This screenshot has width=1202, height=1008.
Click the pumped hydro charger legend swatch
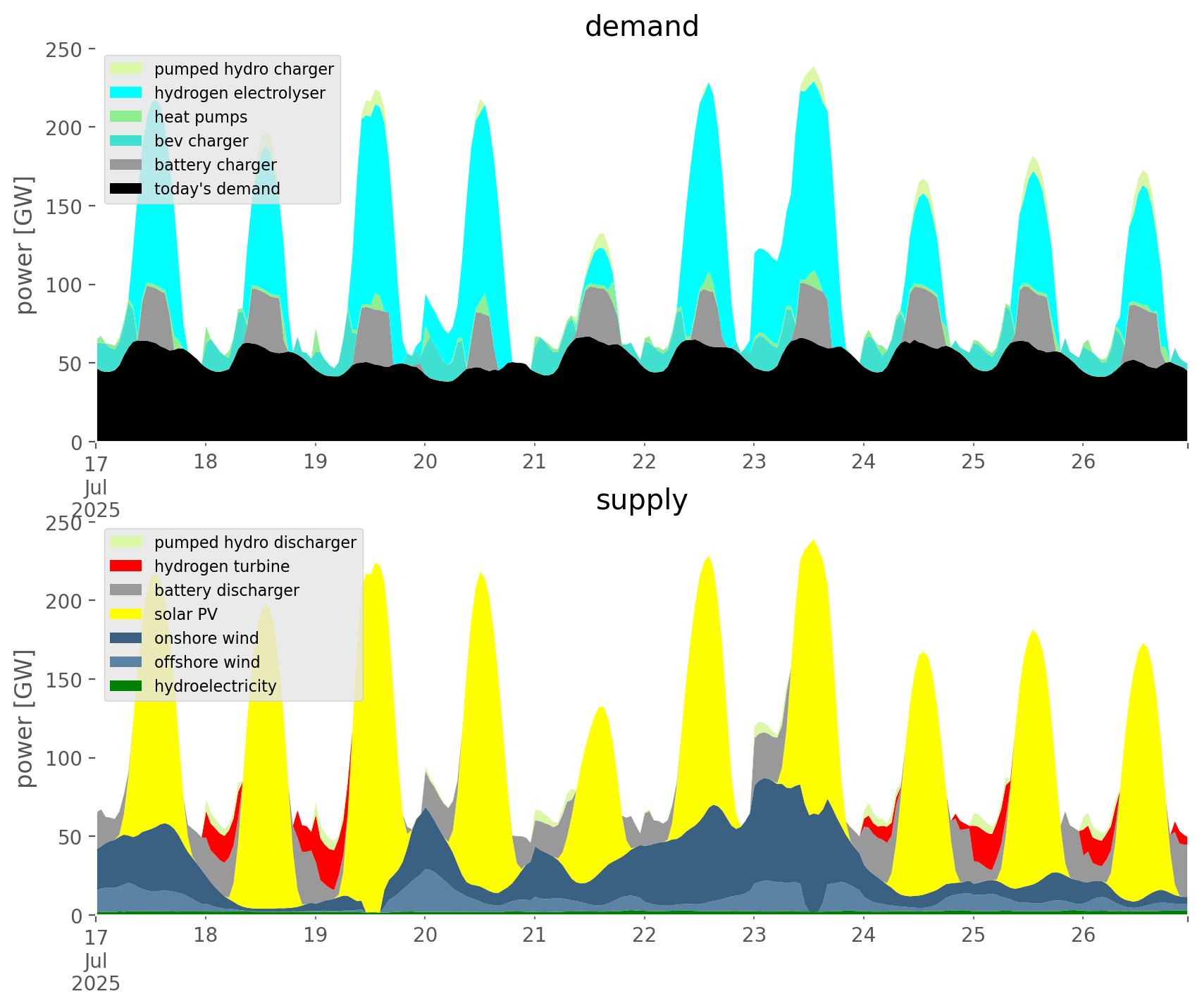click(x=127, y=69)
